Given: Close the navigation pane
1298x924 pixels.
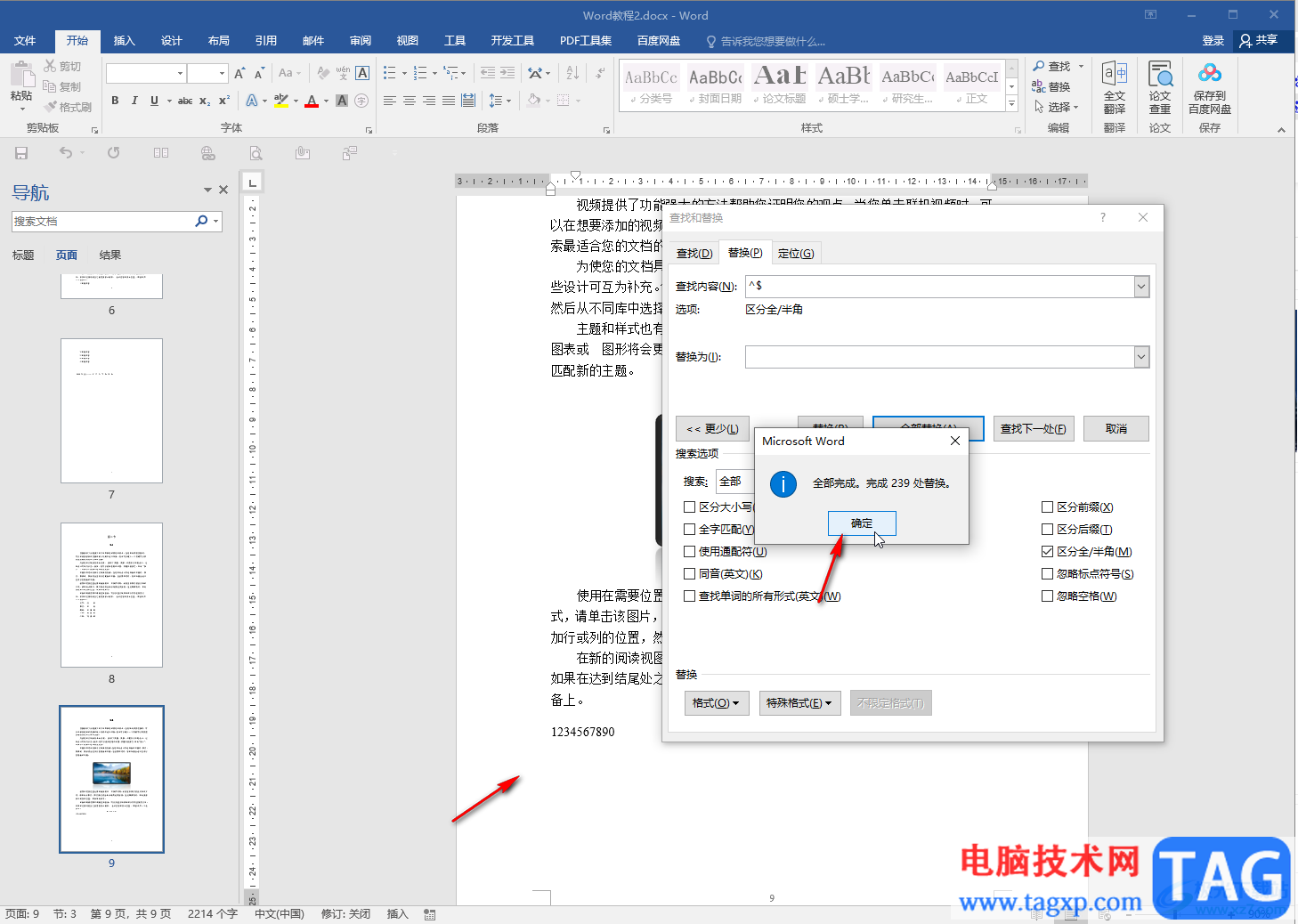Looking at the screenshot, I should [223, 190].
